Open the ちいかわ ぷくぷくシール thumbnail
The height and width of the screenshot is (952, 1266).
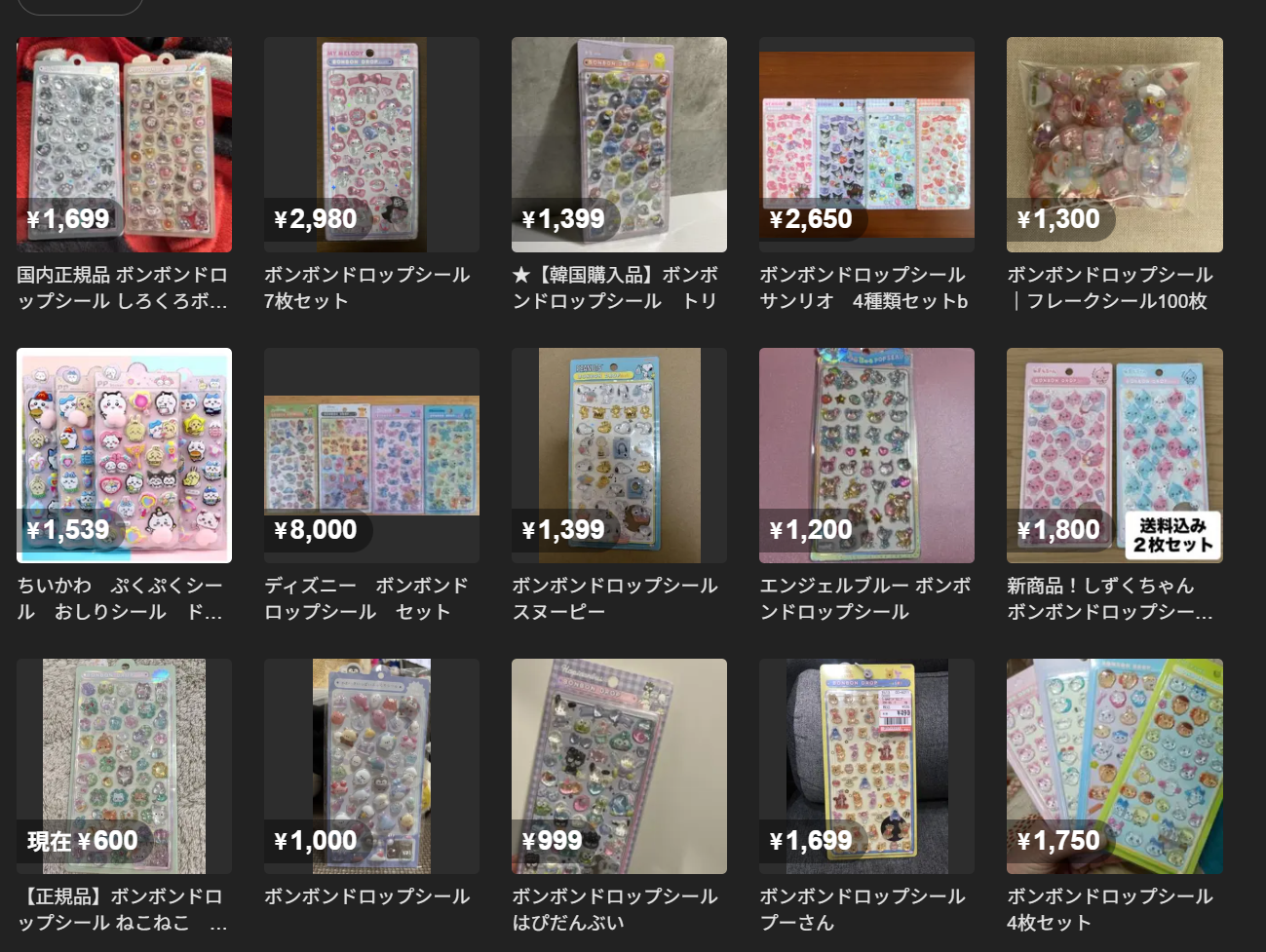click(124, 455)
